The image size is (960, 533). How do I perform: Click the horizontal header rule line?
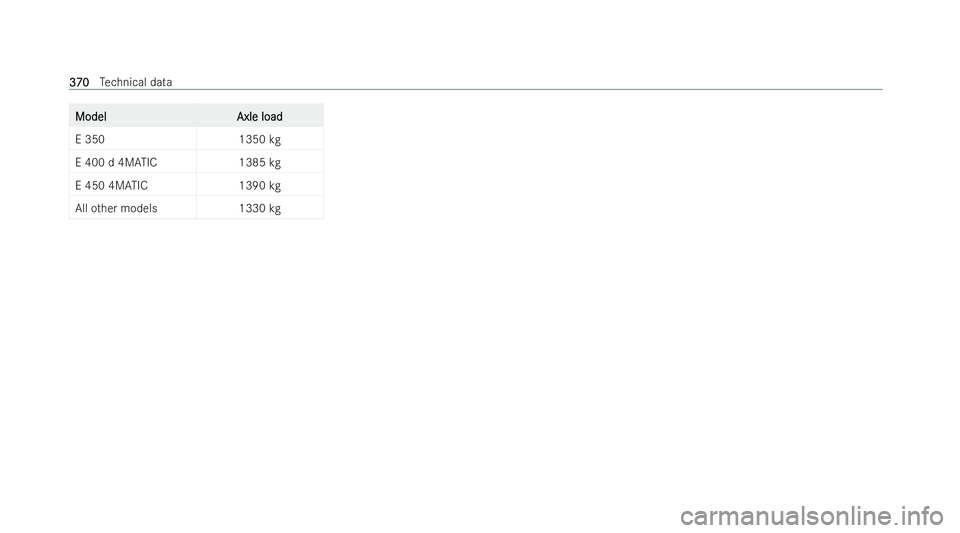[476, 89]
